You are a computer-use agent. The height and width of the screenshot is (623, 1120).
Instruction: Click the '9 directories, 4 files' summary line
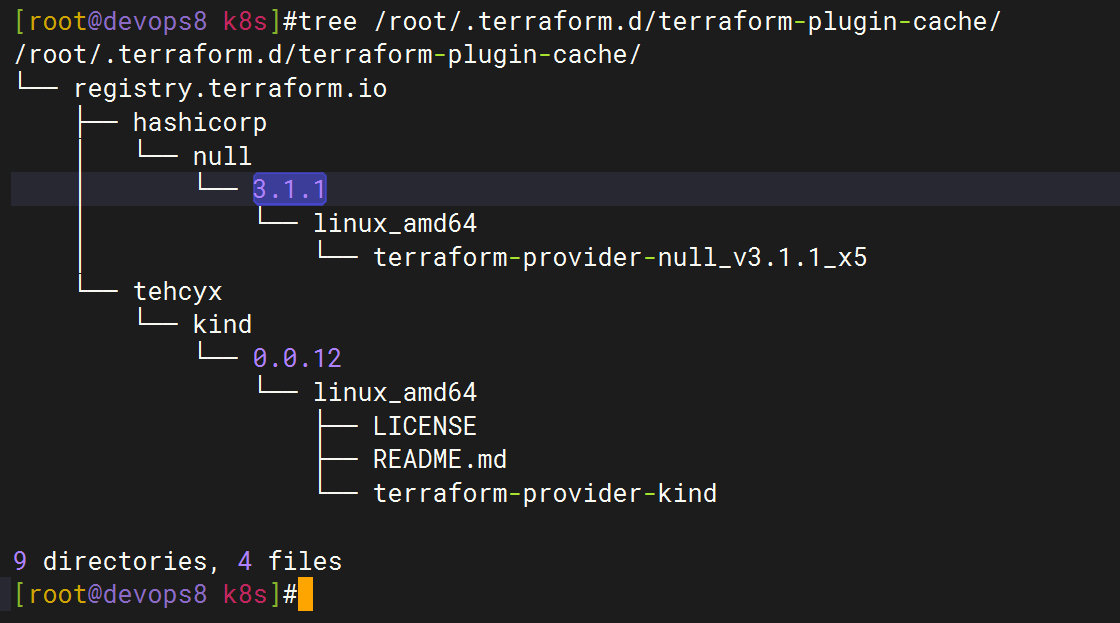coord(178,561)
